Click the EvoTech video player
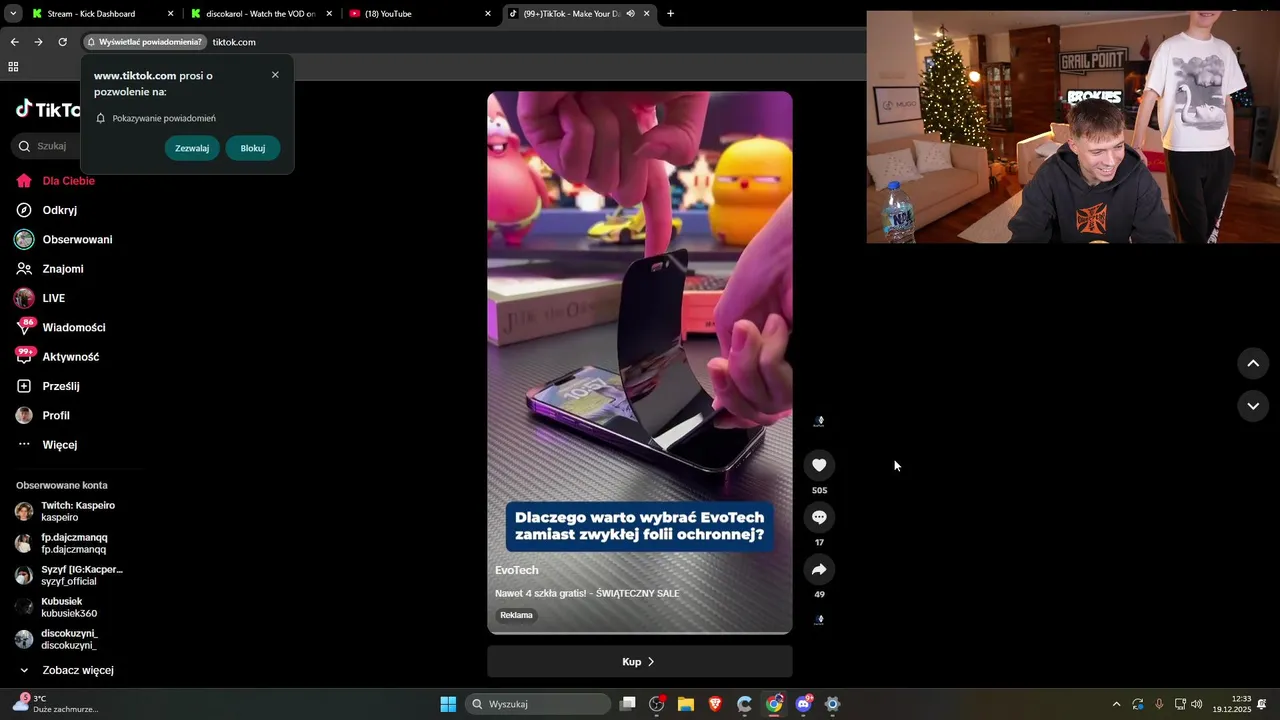 click(639, 363)
